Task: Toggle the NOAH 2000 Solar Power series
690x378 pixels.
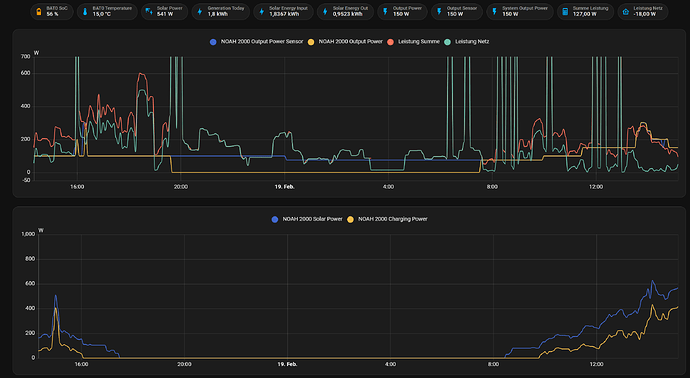Action: click(x=307, y=219)
